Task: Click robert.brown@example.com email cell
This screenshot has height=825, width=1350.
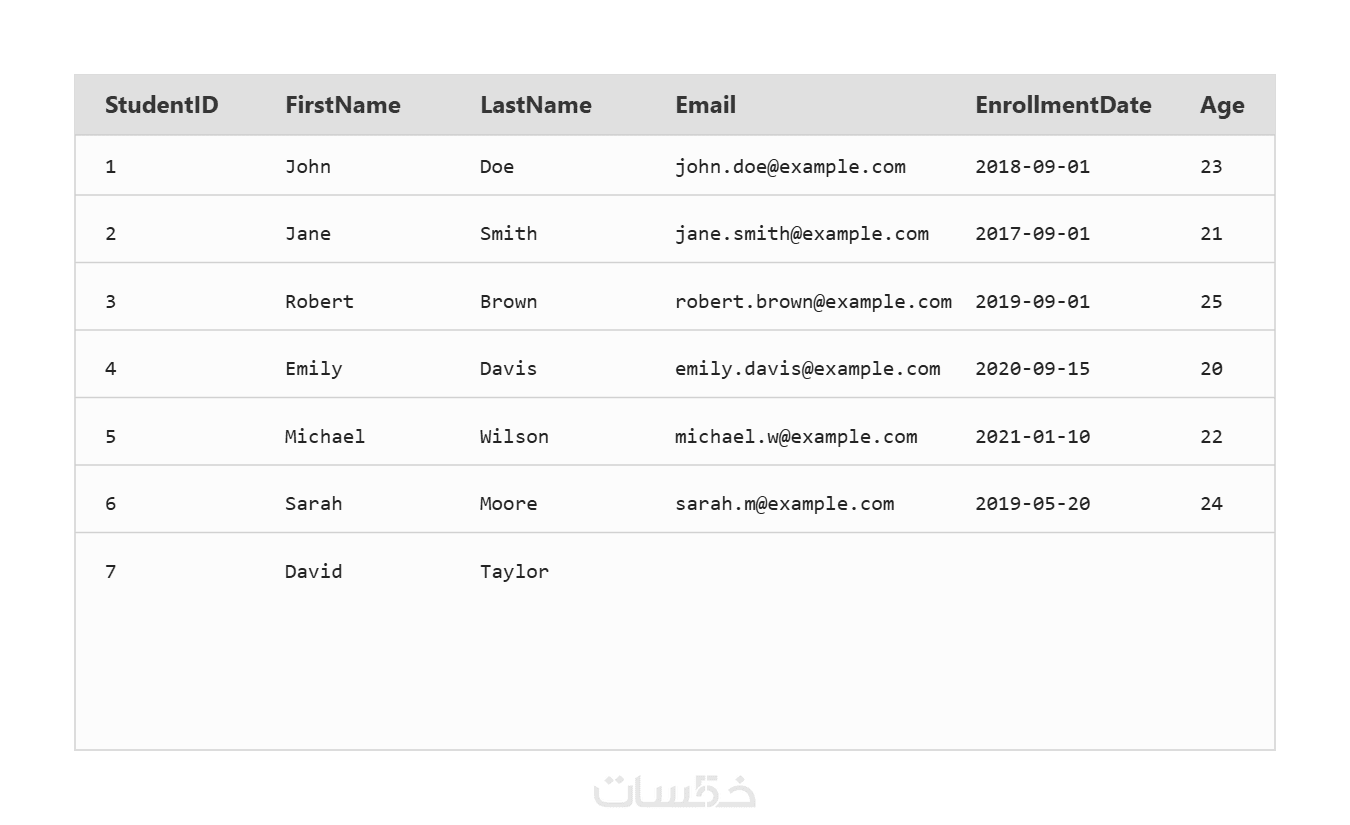Action: point(813,301)
